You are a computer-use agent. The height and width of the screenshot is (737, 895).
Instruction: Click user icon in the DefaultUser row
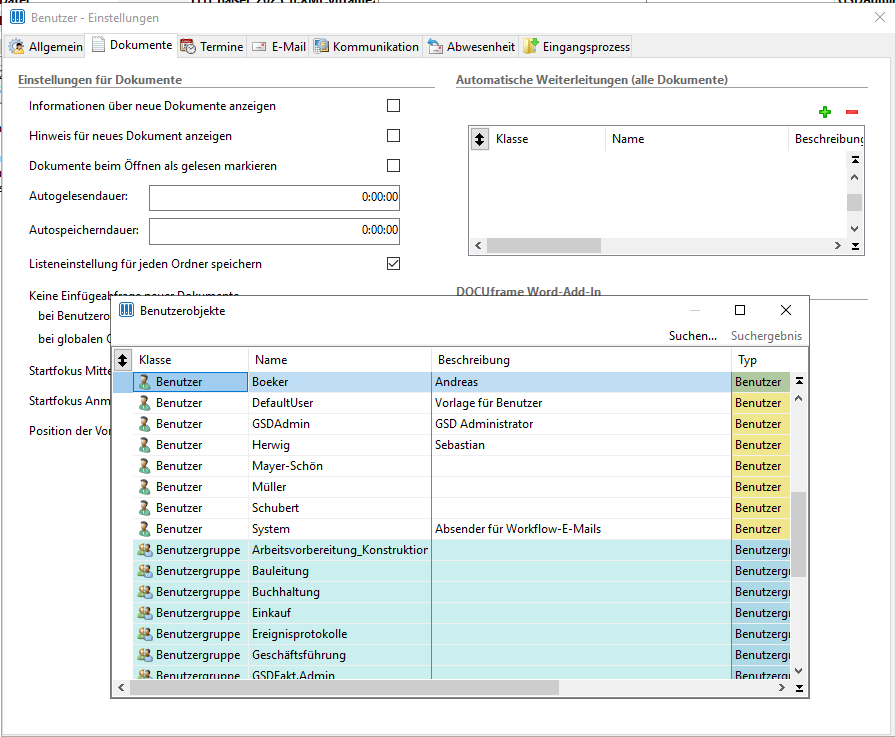point(145,402)
